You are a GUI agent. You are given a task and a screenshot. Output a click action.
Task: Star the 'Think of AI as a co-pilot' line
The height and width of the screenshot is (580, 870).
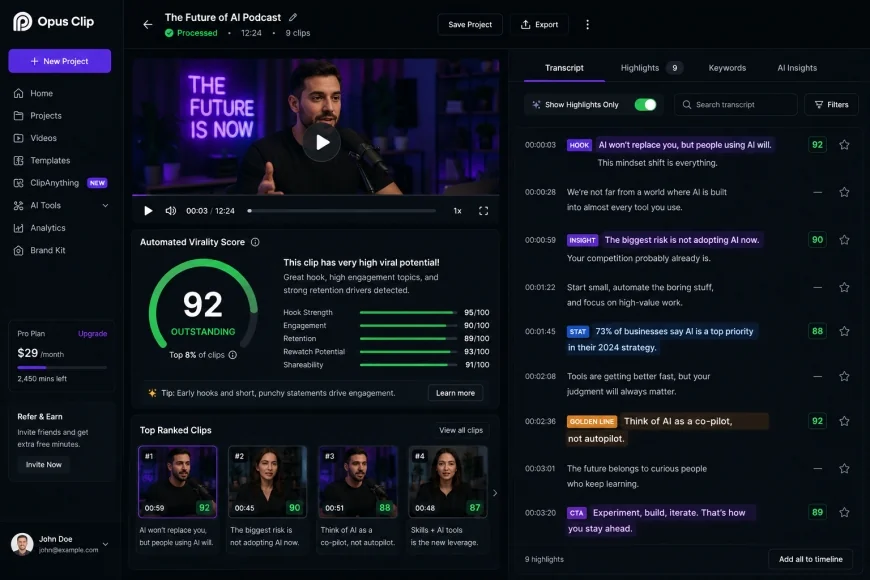pos(844,421)
